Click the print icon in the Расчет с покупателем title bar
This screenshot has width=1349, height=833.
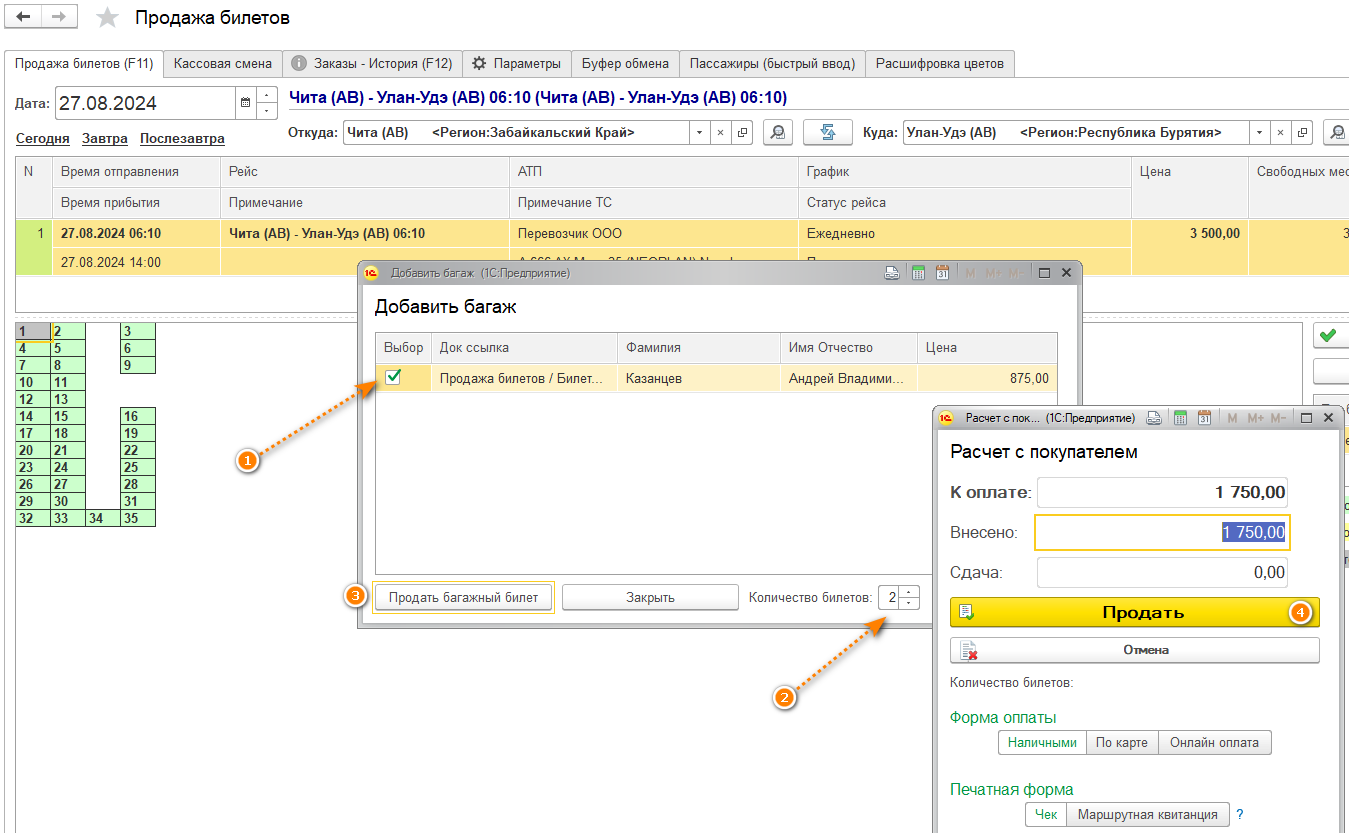click(x=1155, y=418)
